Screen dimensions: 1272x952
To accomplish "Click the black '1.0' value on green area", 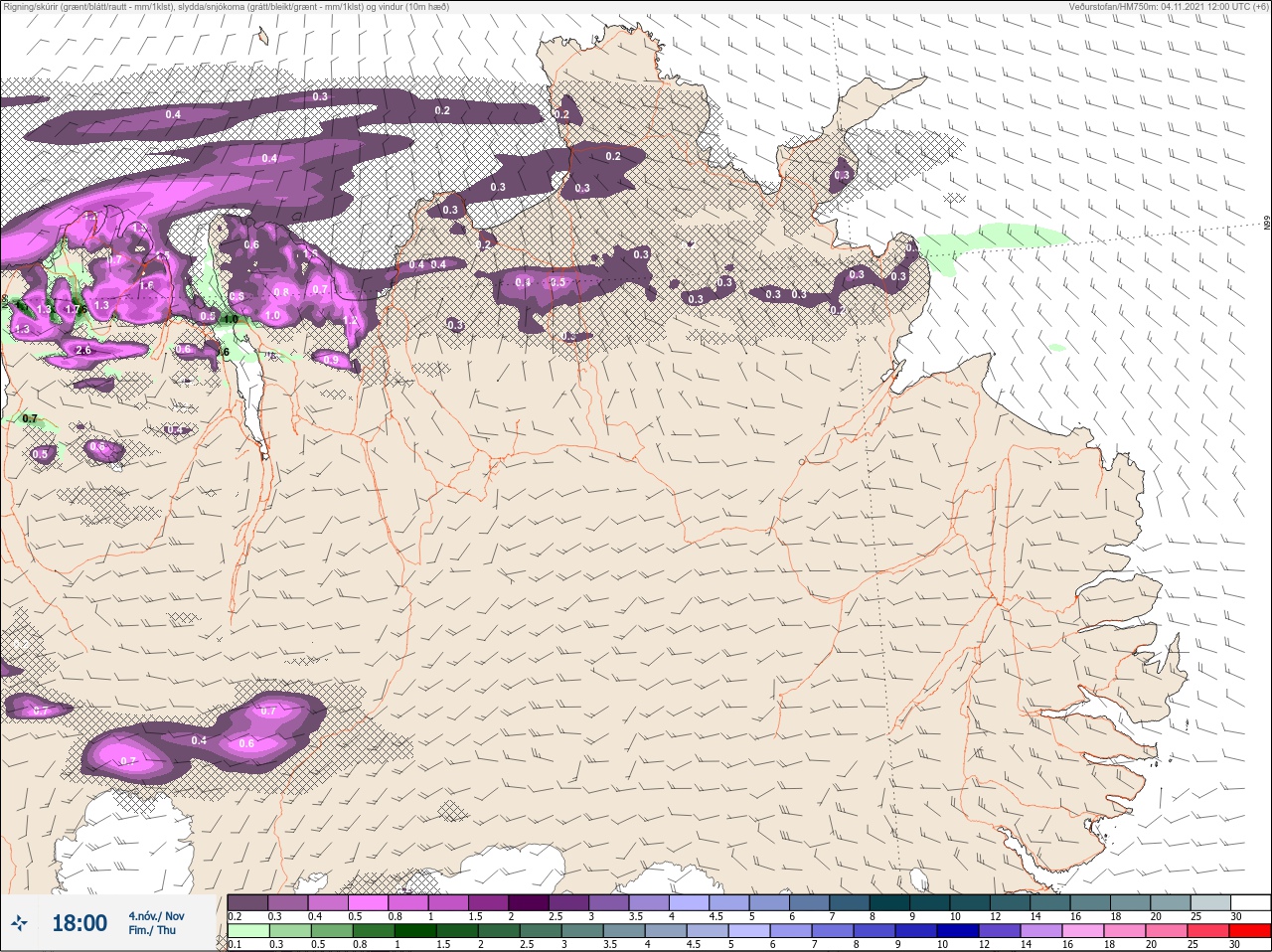I will tap(230, 319).
